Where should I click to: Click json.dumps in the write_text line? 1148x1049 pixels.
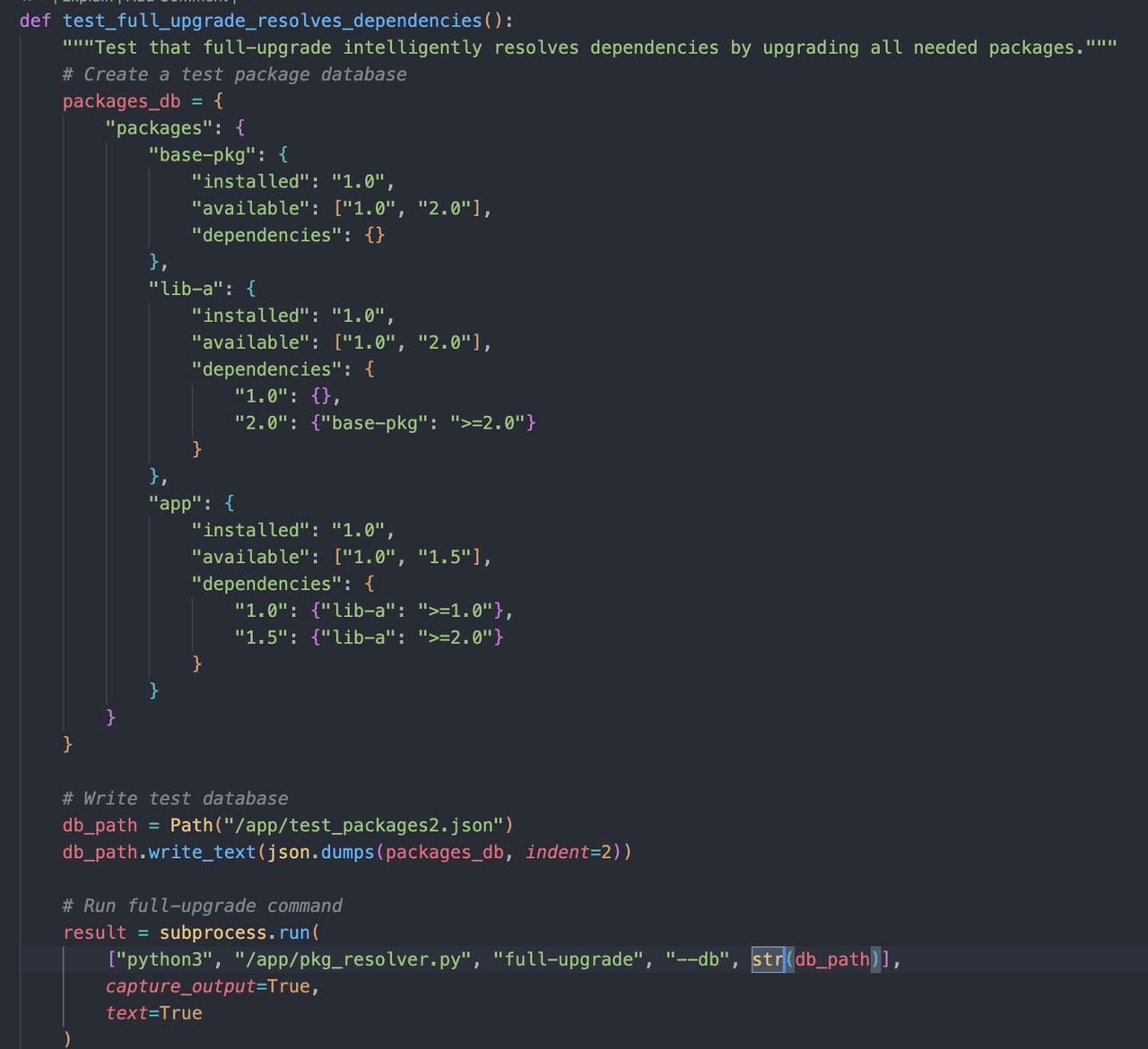point(321,852)
